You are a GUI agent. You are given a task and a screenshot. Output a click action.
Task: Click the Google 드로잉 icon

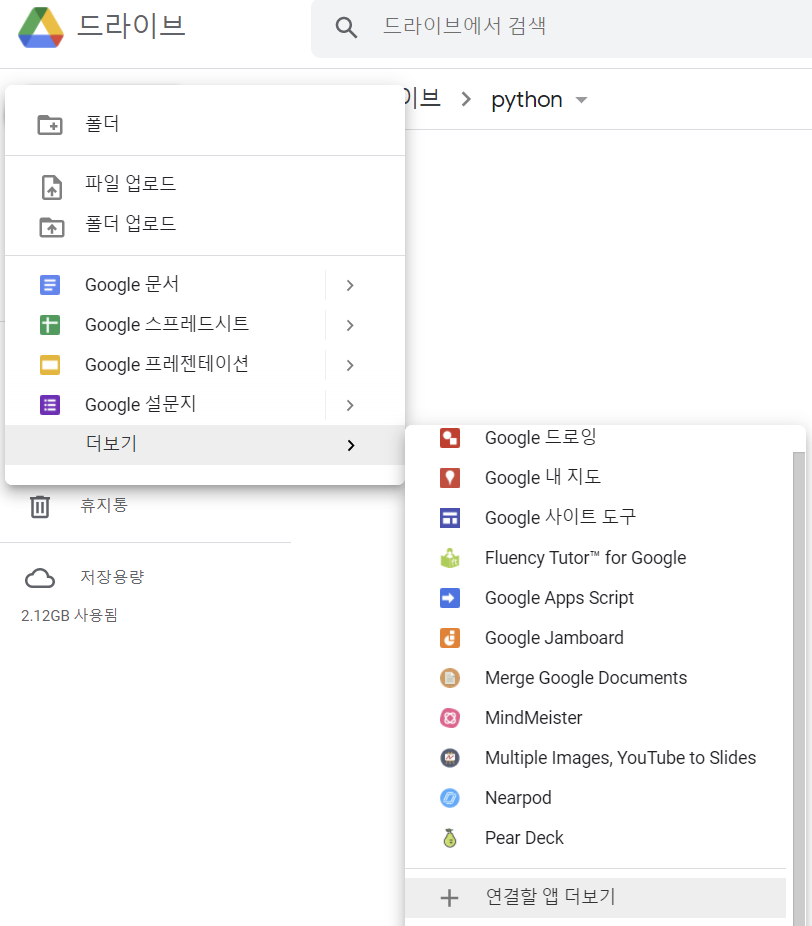tap(450, 438)
